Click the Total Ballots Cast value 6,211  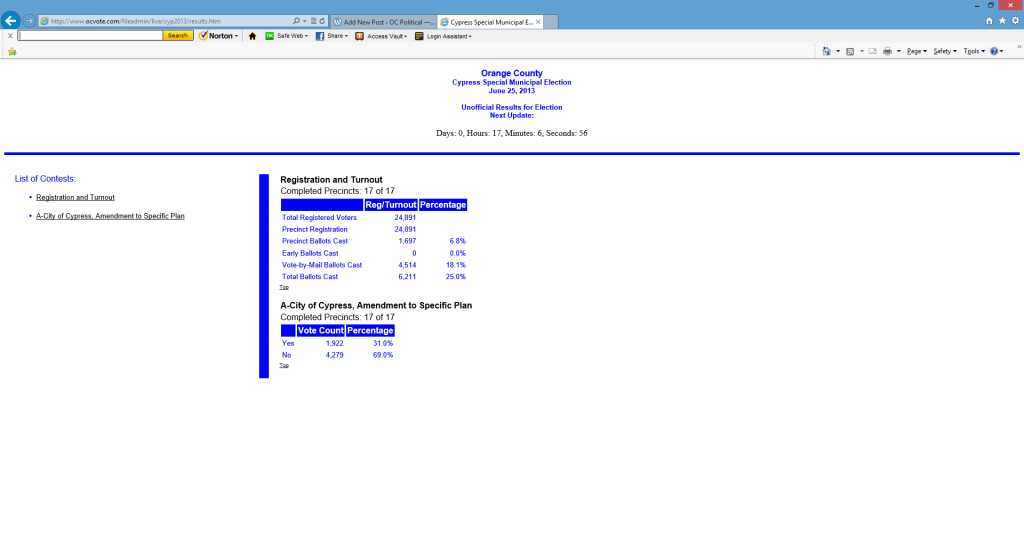click(x=407, y=277)
